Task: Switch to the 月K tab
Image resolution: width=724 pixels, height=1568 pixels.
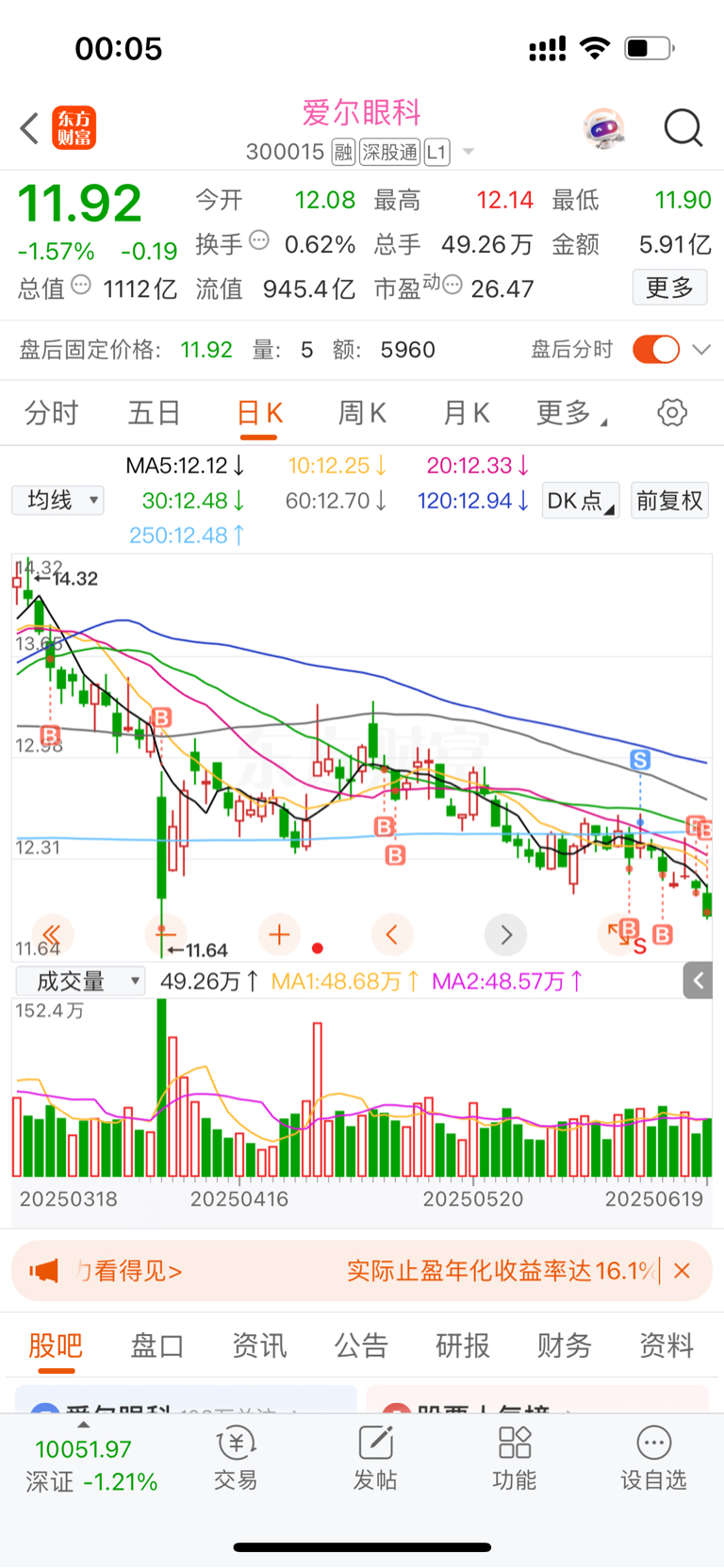Action: 466,413
